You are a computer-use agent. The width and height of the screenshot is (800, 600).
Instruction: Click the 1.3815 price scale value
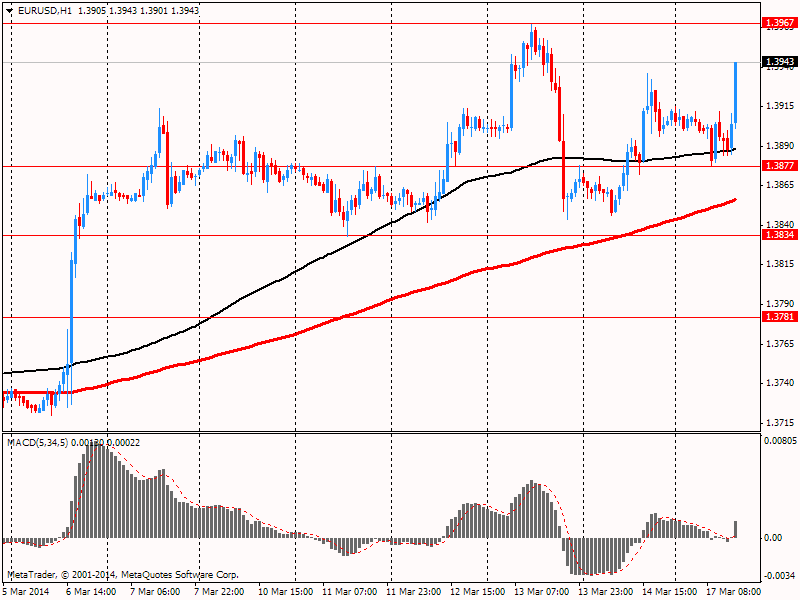(x=781, y=264)
